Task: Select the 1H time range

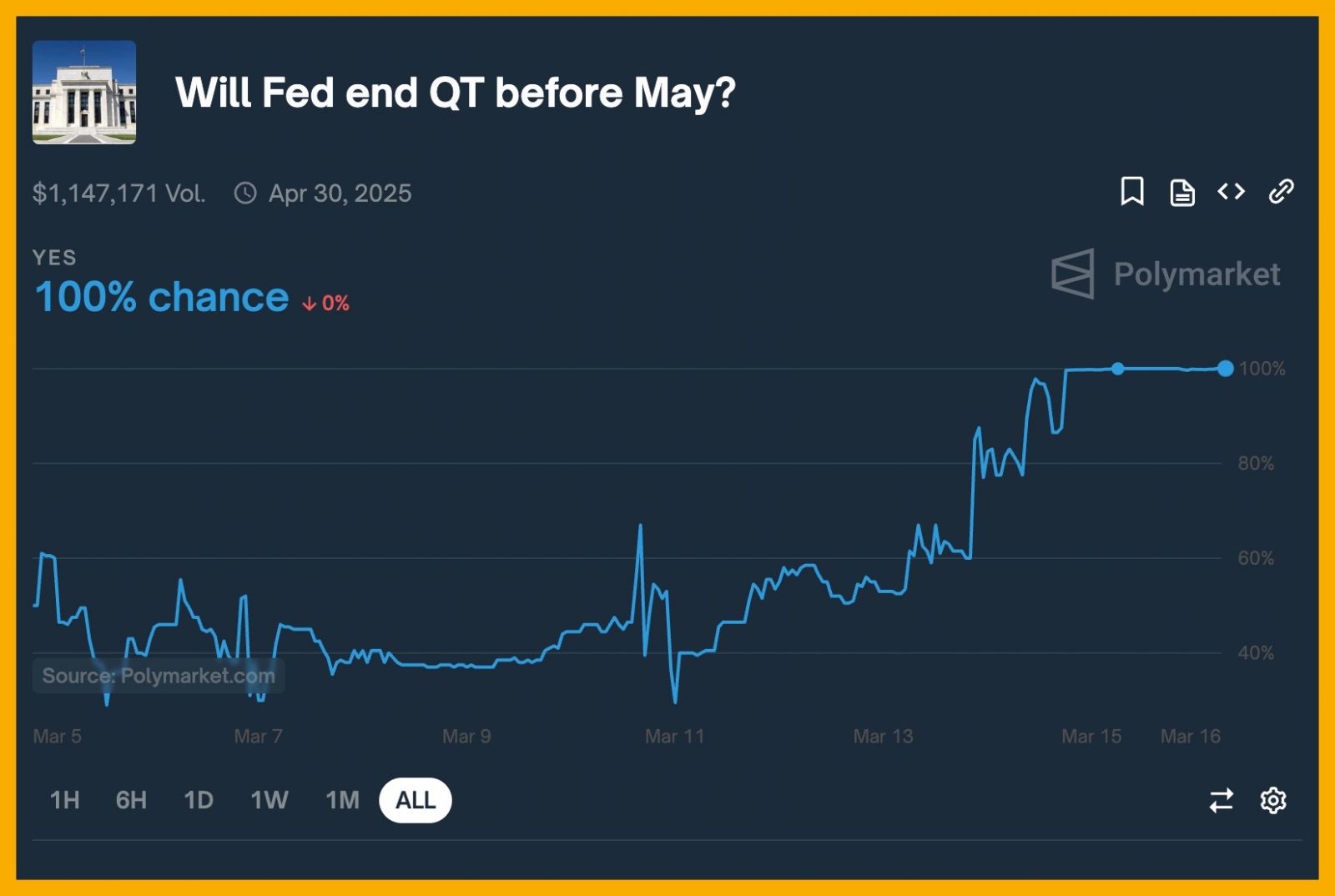Action: point(65,800)
